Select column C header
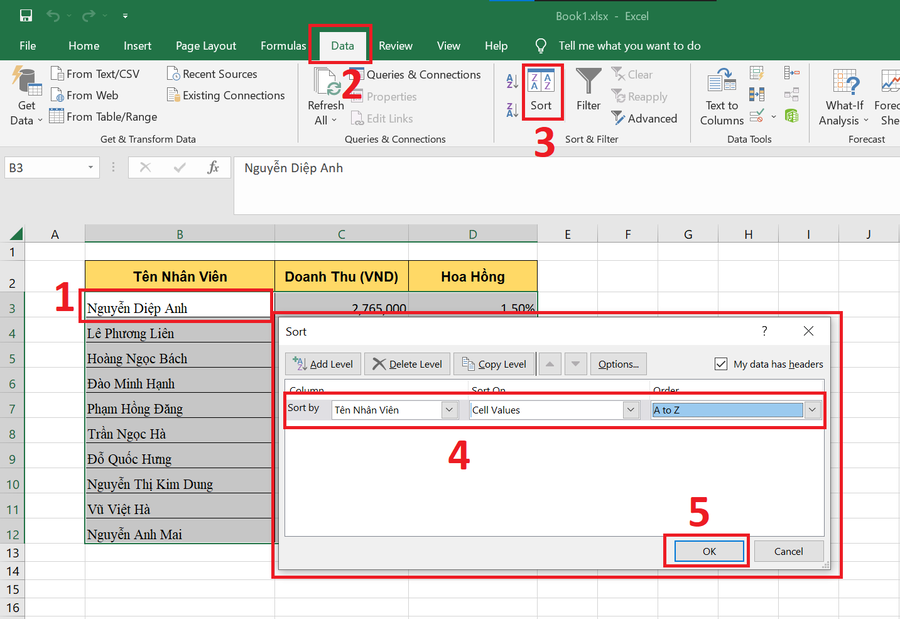Screen dimensions: 900x619 coord(342,234)
